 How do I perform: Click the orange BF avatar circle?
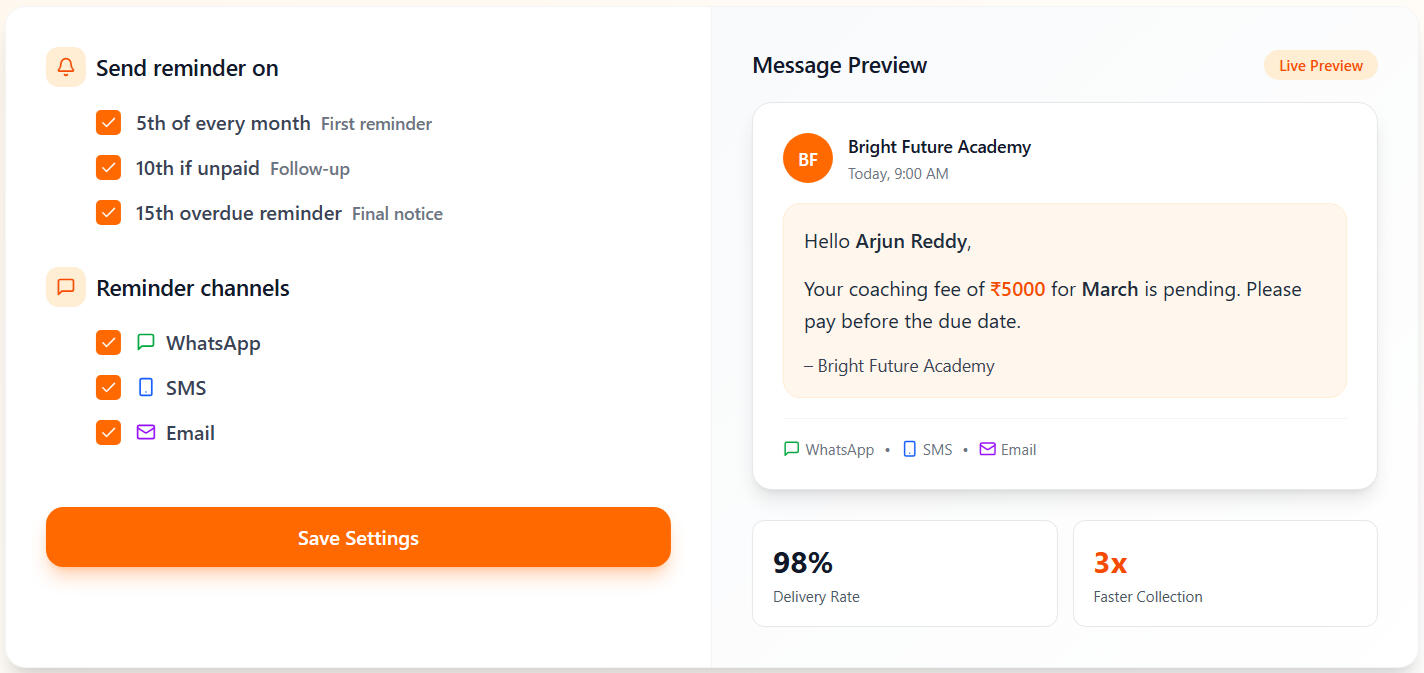point(807,158)
